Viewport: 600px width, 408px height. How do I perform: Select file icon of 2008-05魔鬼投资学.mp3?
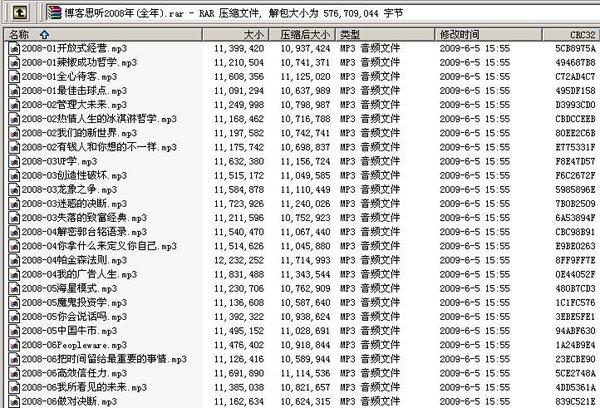pyautogui.click(x=14, y=303)
